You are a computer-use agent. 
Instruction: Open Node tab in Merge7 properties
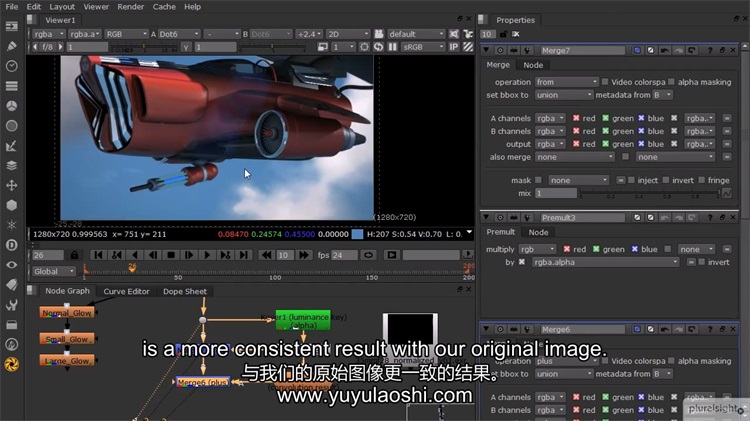click(533, 65)
